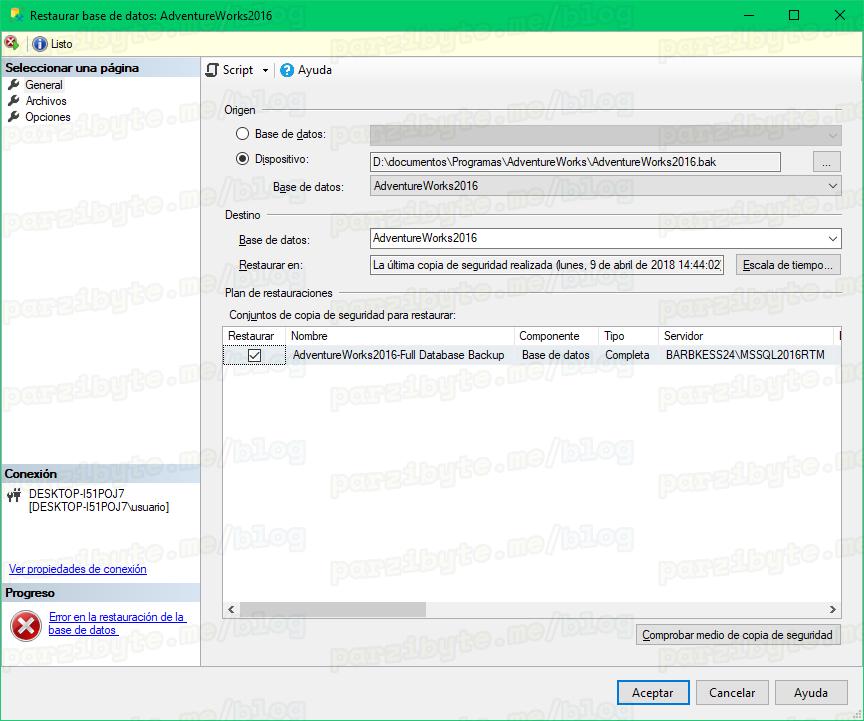Select the Dispositivo radio button
The image size is (864, 721).
pos(242,159)
